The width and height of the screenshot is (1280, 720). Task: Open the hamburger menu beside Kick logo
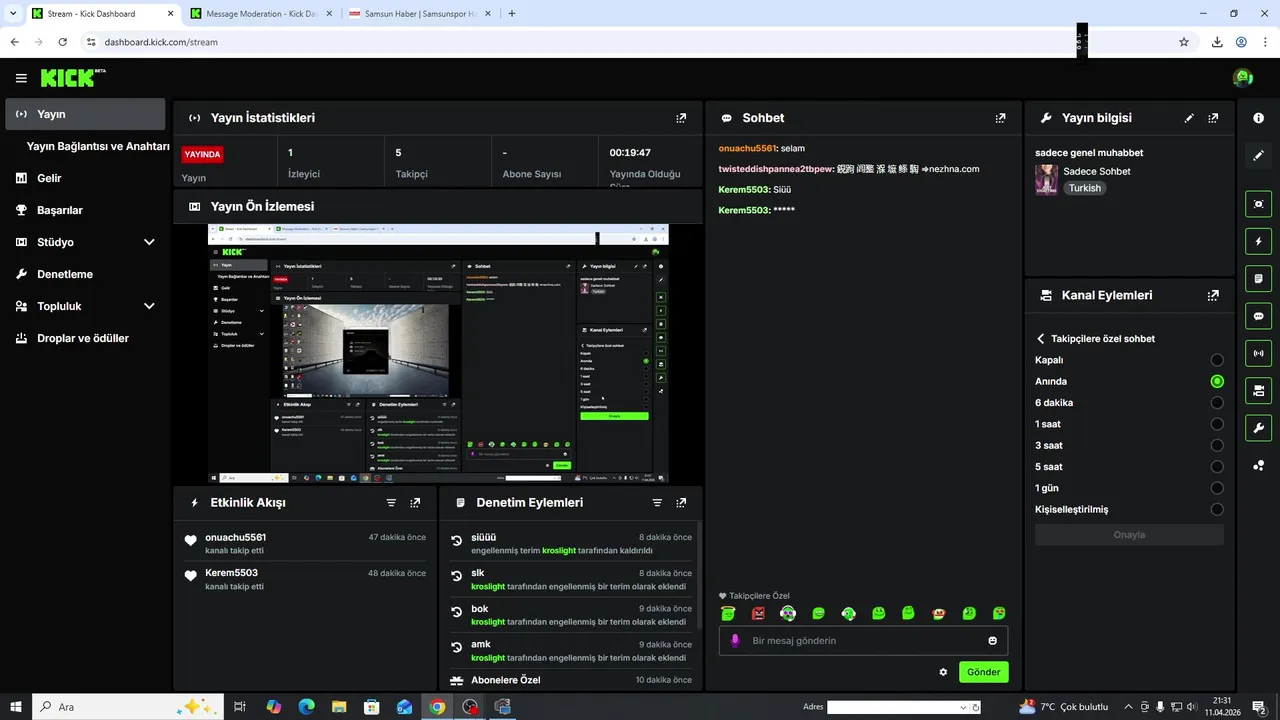[x=21, y=78]
